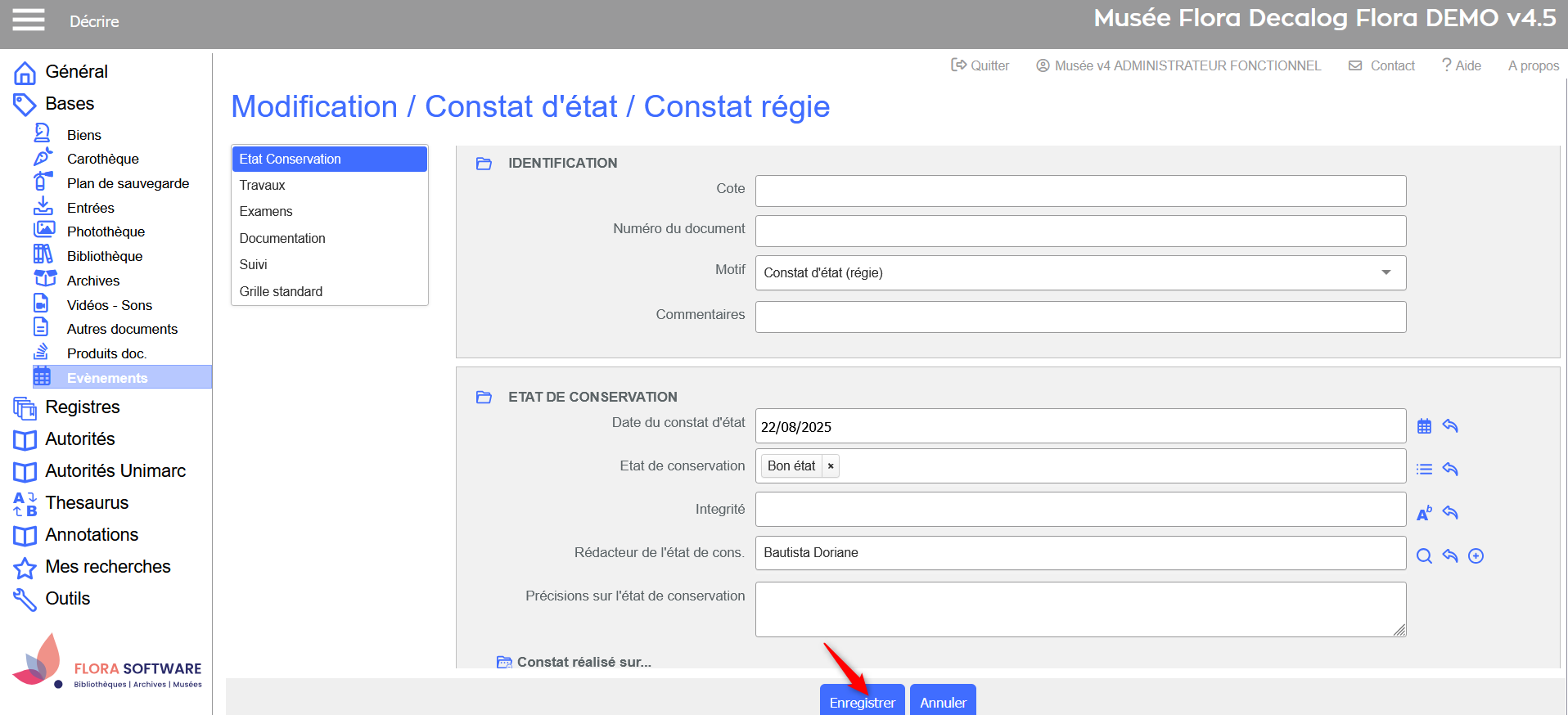Click the Annuler button
The width and height of the screenshot is (1568, 715).
click(x=943, y=702)
